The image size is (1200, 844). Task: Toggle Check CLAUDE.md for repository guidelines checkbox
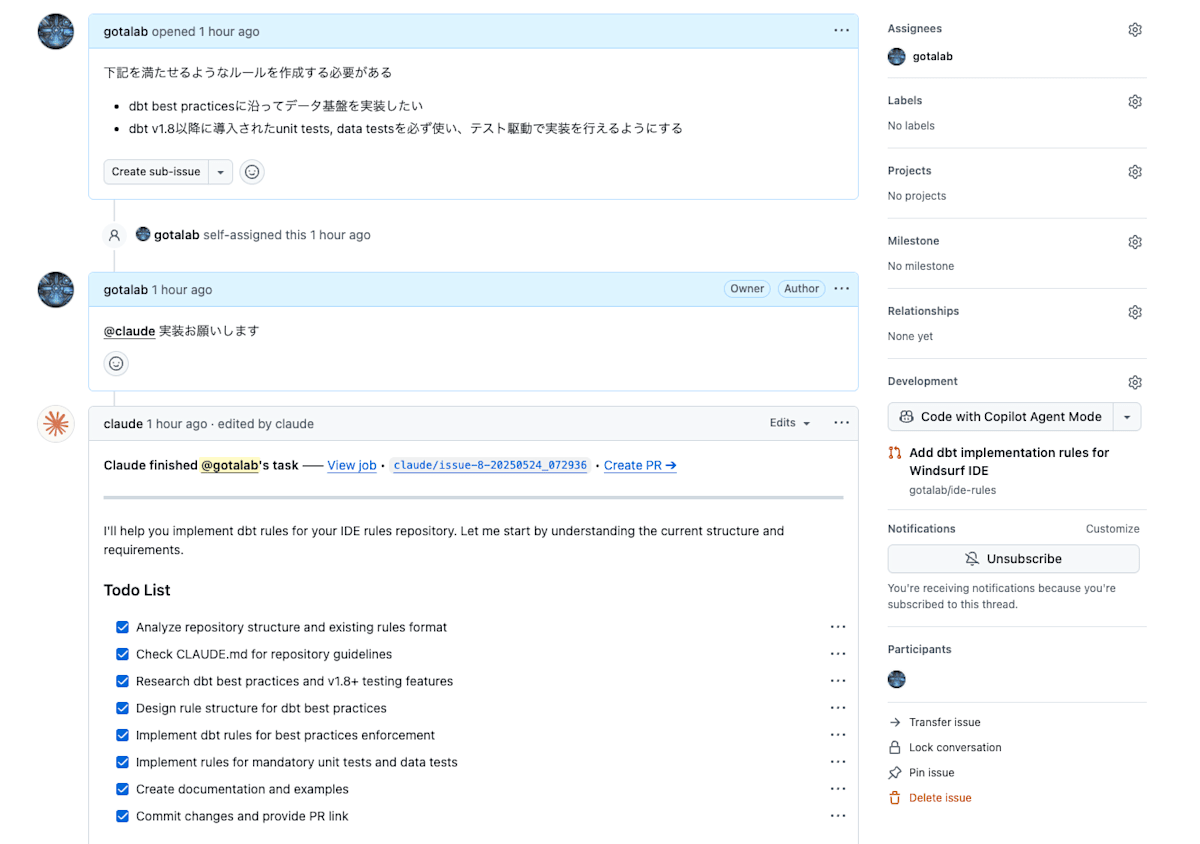[123, 654]
